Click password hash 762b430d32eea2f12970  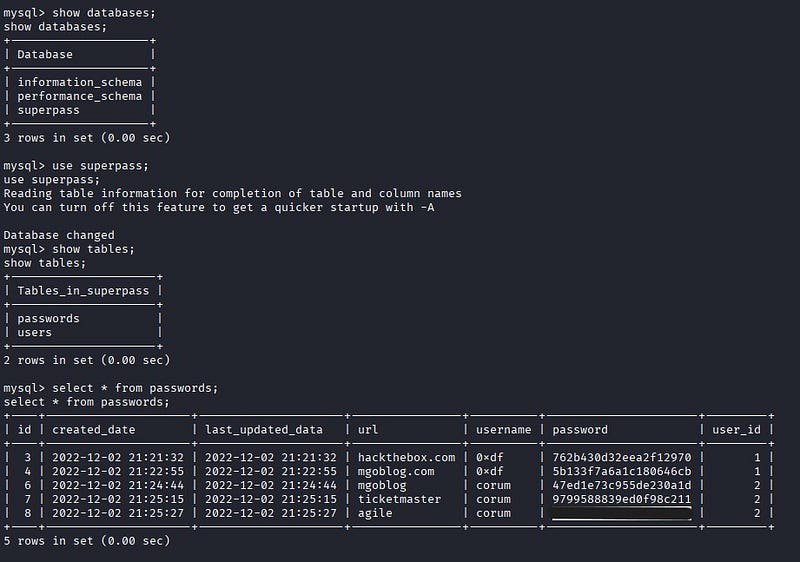[621, 458]
